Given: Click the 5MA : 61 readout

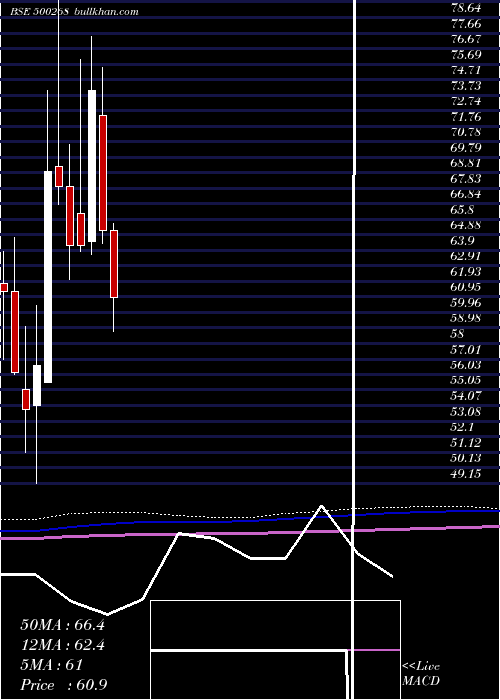Looking at the screenshot, I should click(52, 665).
